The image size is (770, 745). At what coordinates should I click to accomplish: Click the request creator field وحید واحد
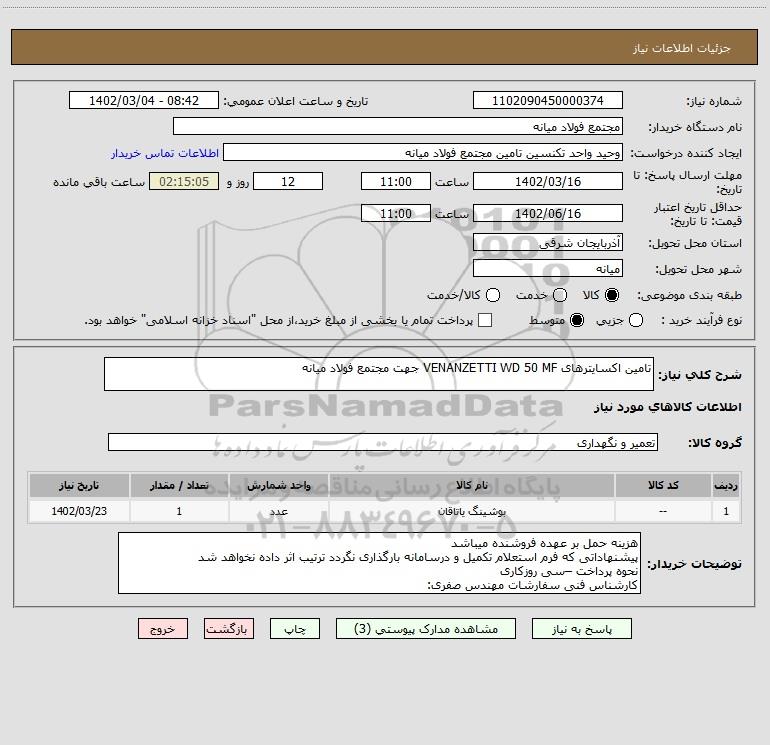[423, 152]
